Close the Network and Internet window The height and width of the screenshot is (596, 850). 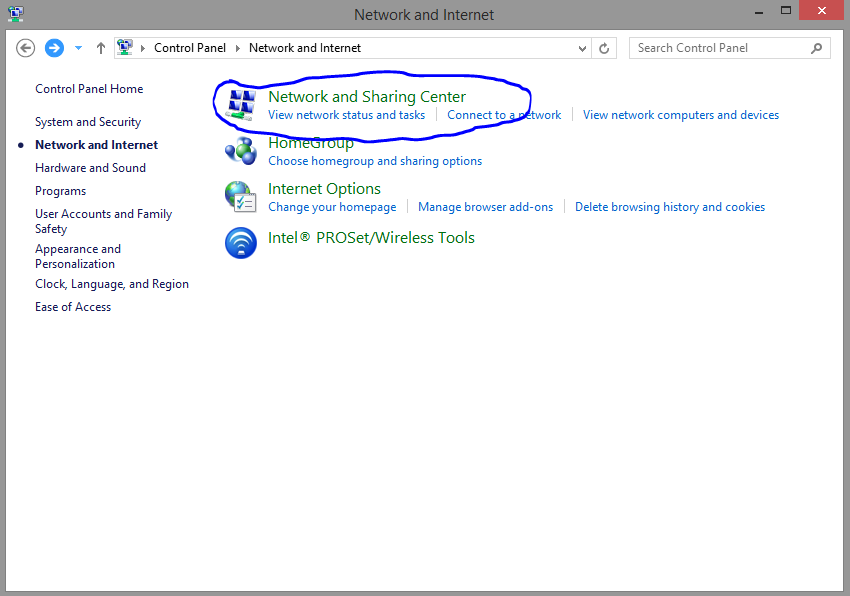tap(821, 10)
